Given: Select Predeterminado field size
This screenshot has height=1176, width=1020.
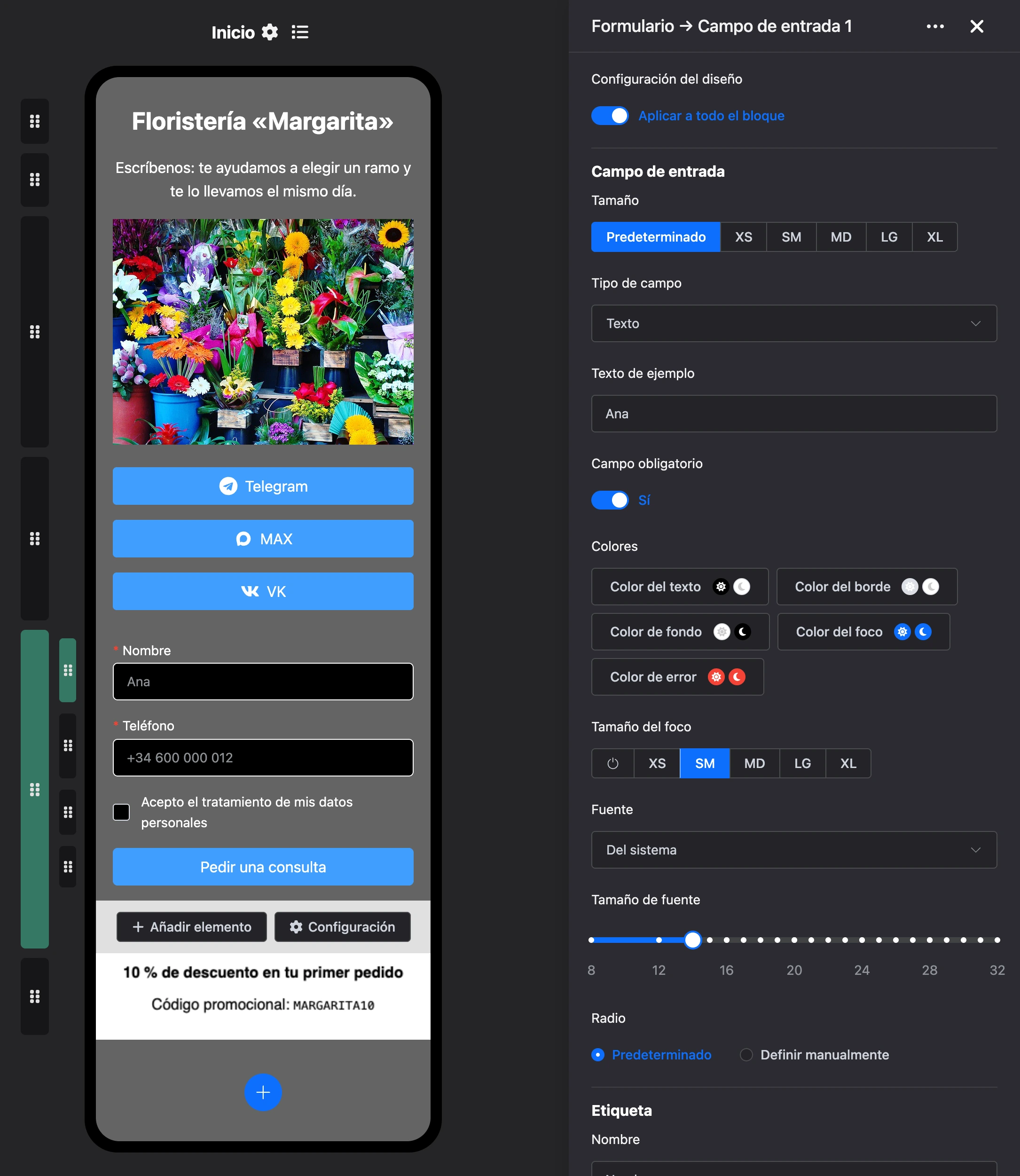Looking at the screenshot, I should click(656, 237).
